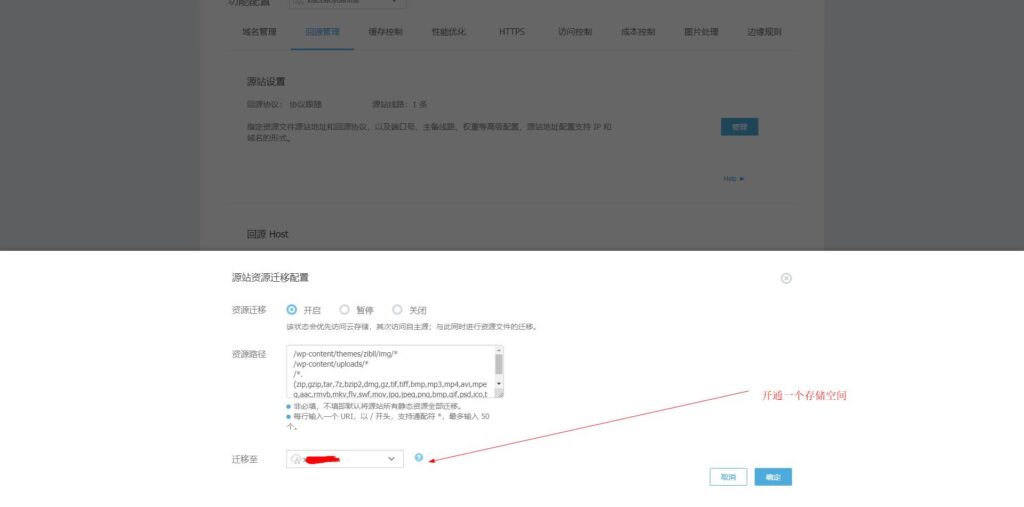This screenshot has width=1024, height=507.
Task: Click the 回源协议 label in 源站设置
Action: pos(264,105)
